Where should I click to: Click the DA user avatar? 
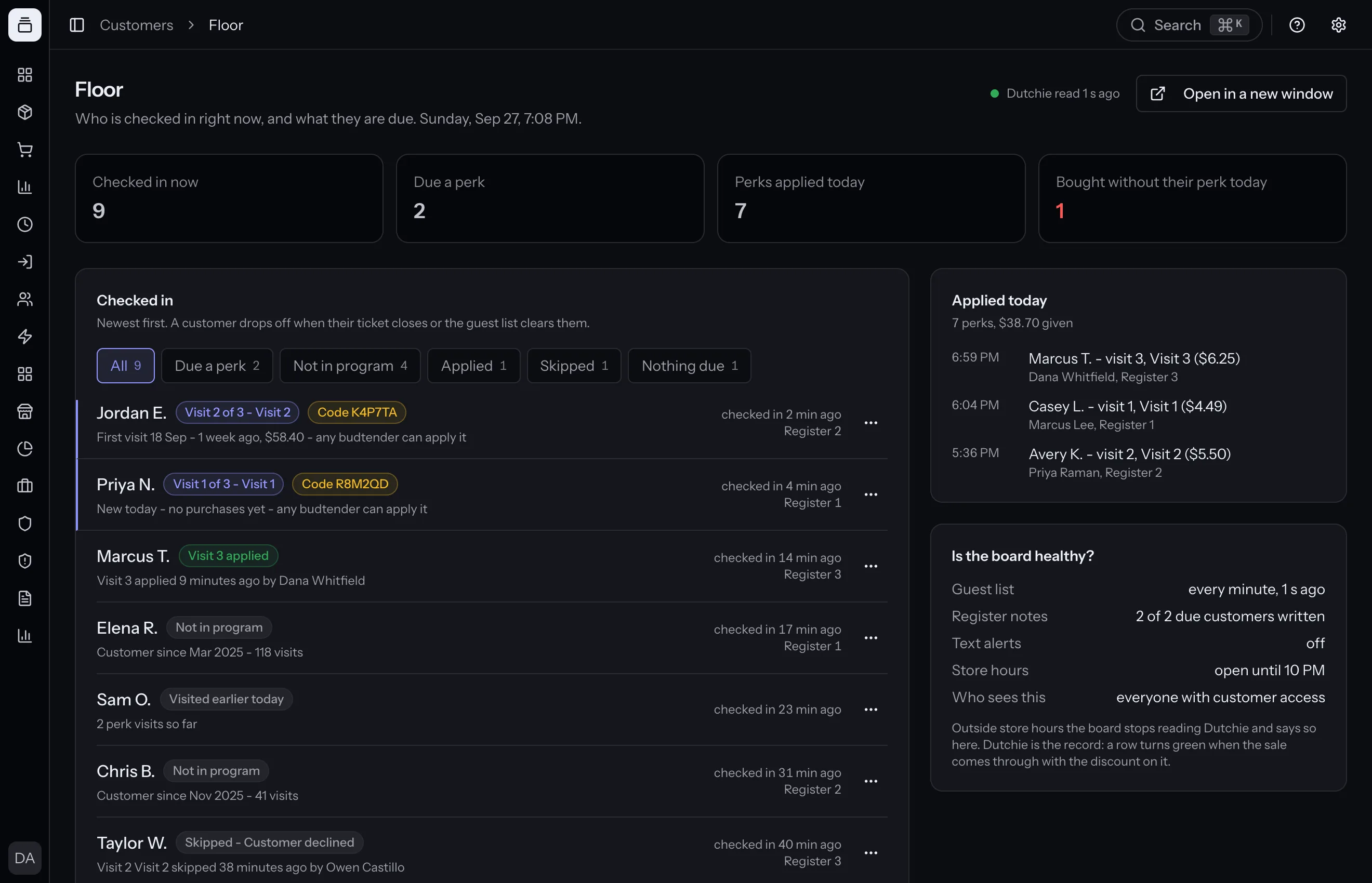(24, 858)
